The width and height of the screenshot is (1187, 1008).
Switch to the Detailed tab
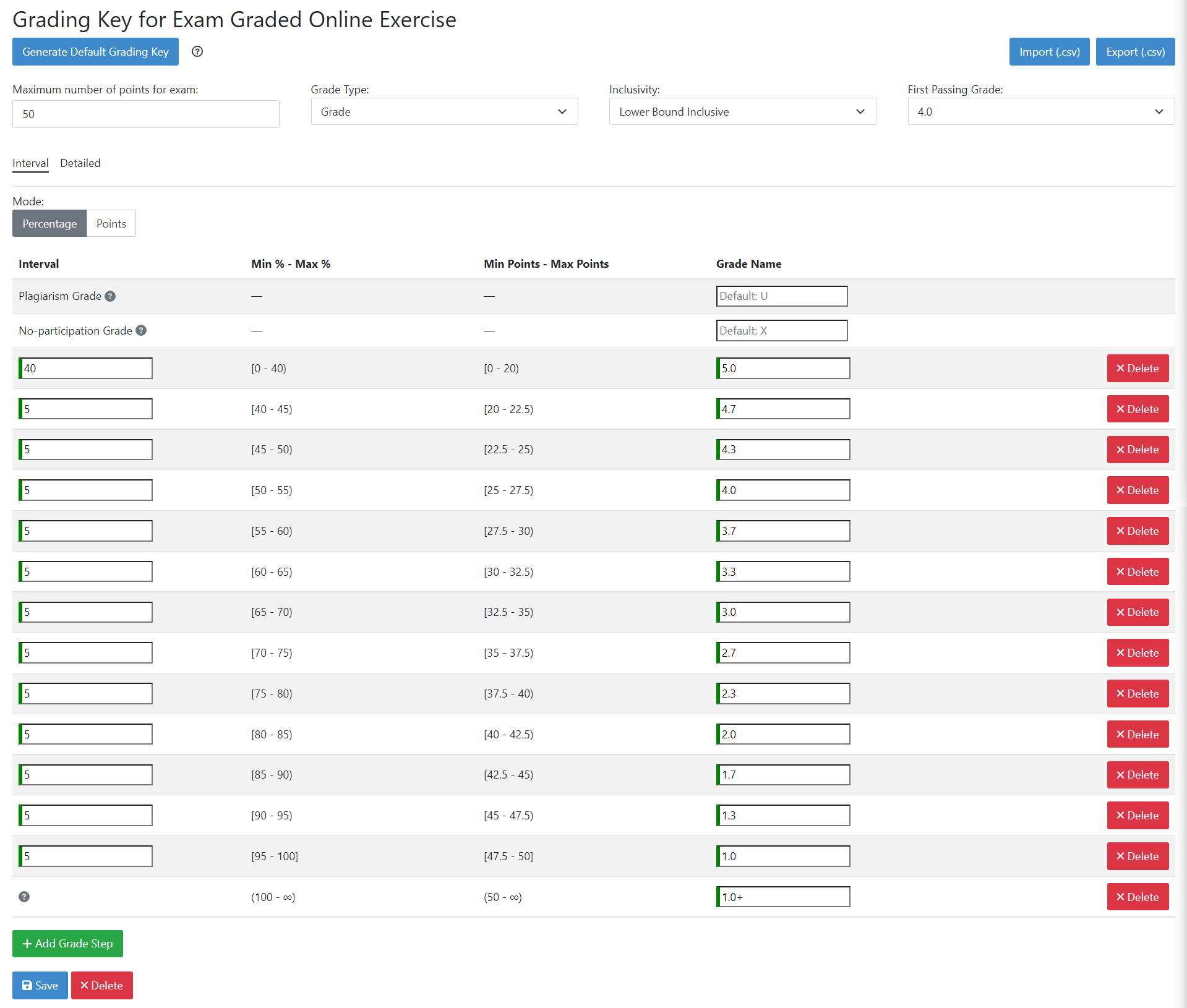pos(80,163)
